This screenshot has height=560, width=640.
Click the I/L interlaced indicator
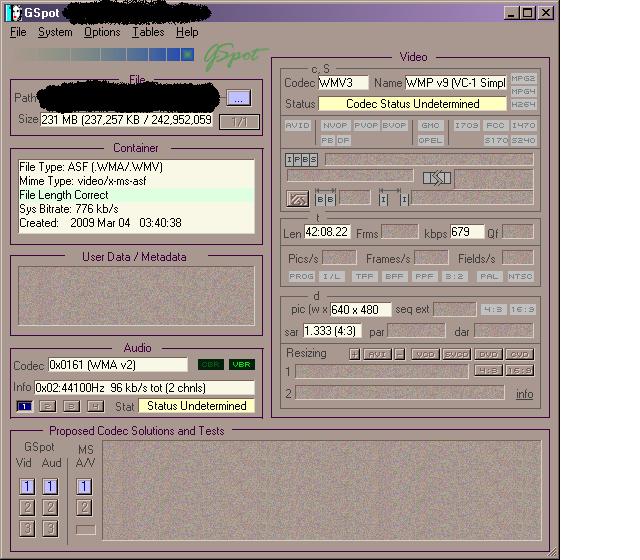(x=331, y=276)
